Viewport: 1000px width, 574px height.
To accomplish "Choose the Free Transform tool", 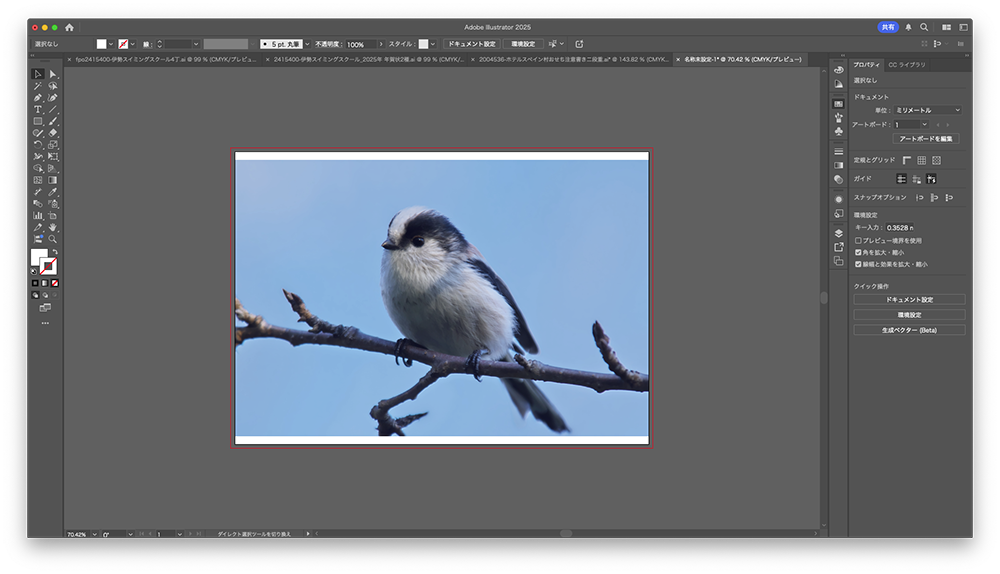I will coord(53,156).
